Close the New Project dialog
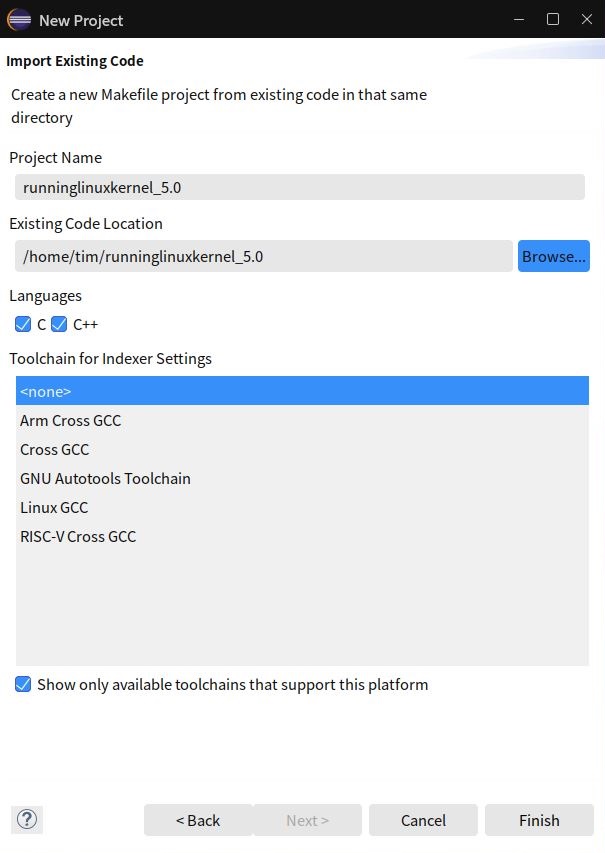Image resolution: width=605 pixels, height=853 pixels. (587, 20)
